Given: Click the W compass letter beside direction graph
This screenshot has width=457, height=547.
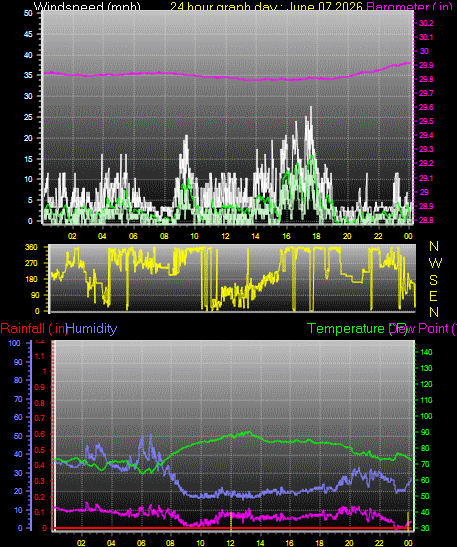Looking at the screenshot, I should [435, 263].
